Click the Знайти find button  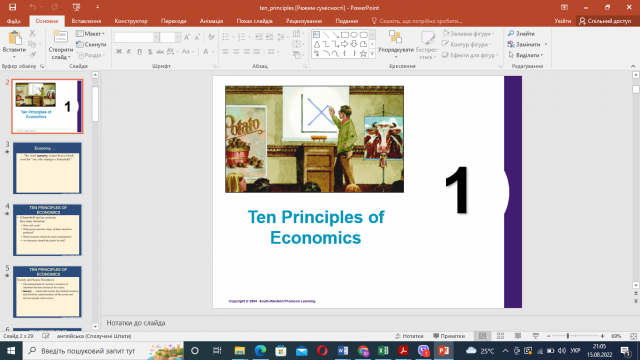coord(521,33)
